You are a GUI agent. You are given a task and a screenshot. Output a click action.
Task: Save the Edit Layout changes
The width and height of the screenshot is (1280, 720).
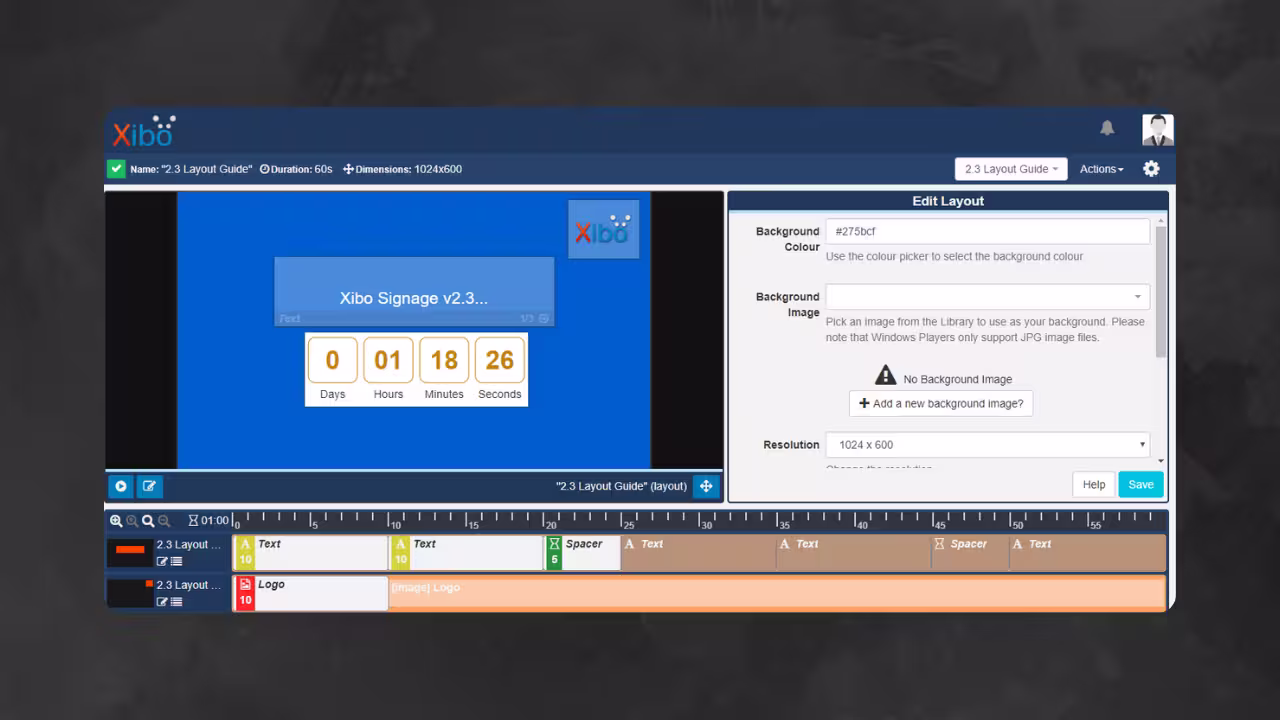(x=1140, y=484)
